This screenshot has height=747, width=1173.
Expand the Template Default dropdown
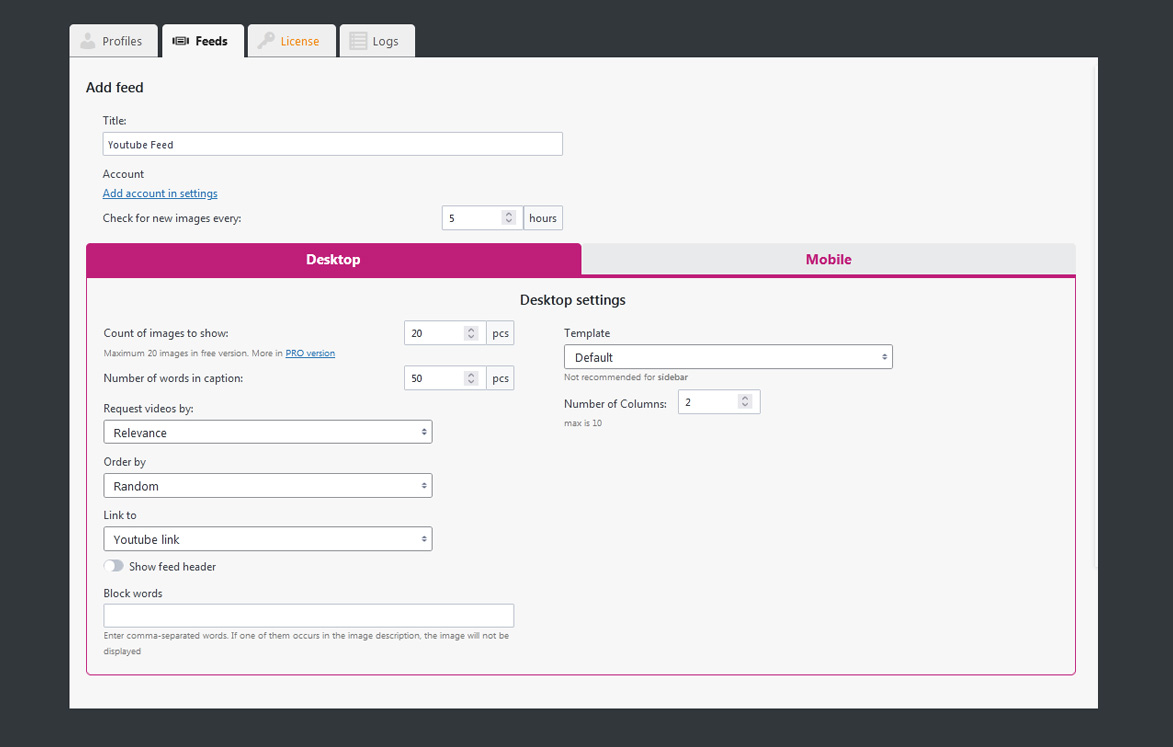pyautogui.click(x=728, y=357)
